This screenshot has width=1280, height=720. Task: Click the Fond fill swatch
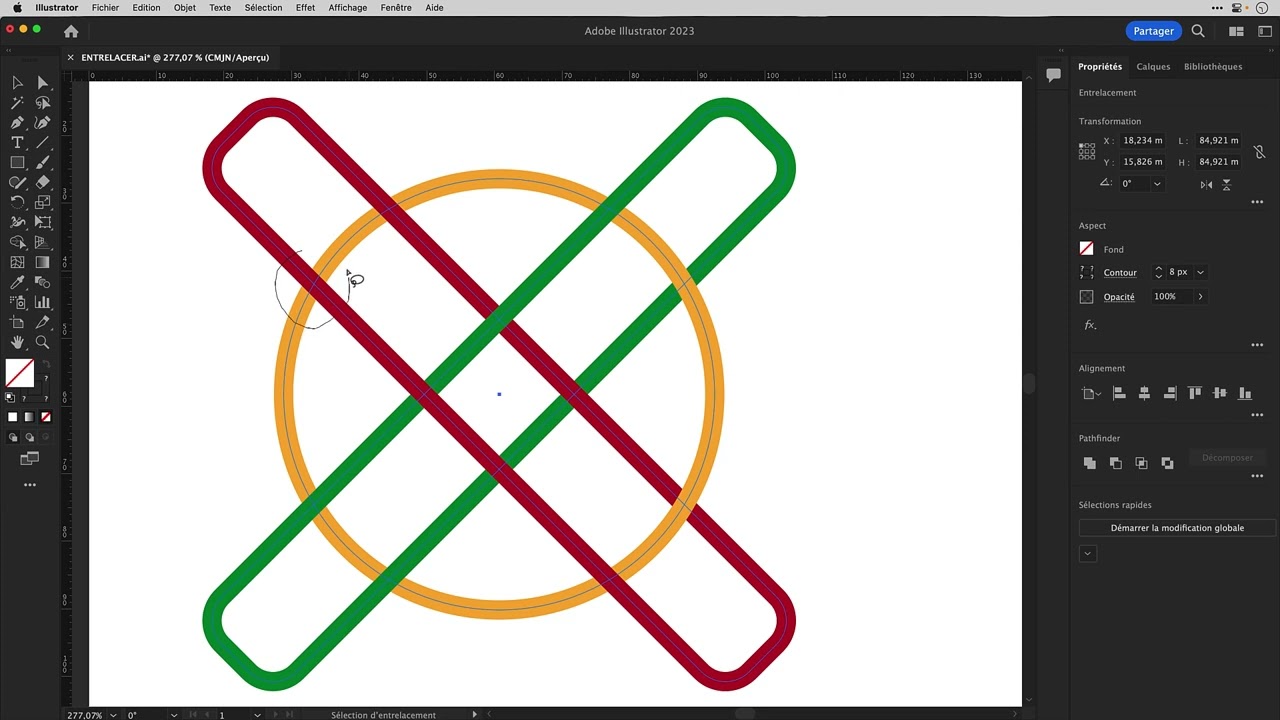point(1086,249)
